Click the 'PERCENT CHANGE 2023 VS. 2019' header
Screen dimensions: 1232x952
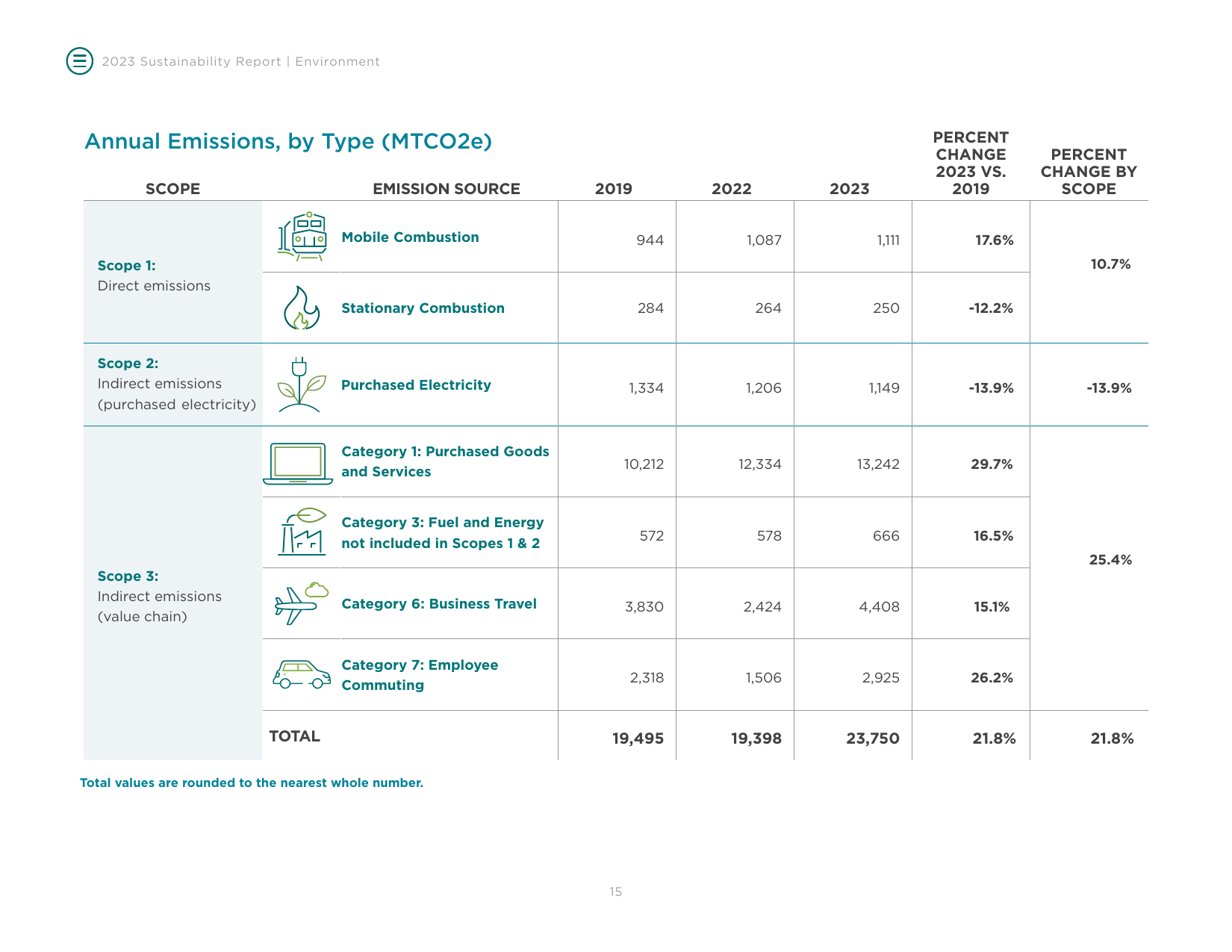[971, 163]
